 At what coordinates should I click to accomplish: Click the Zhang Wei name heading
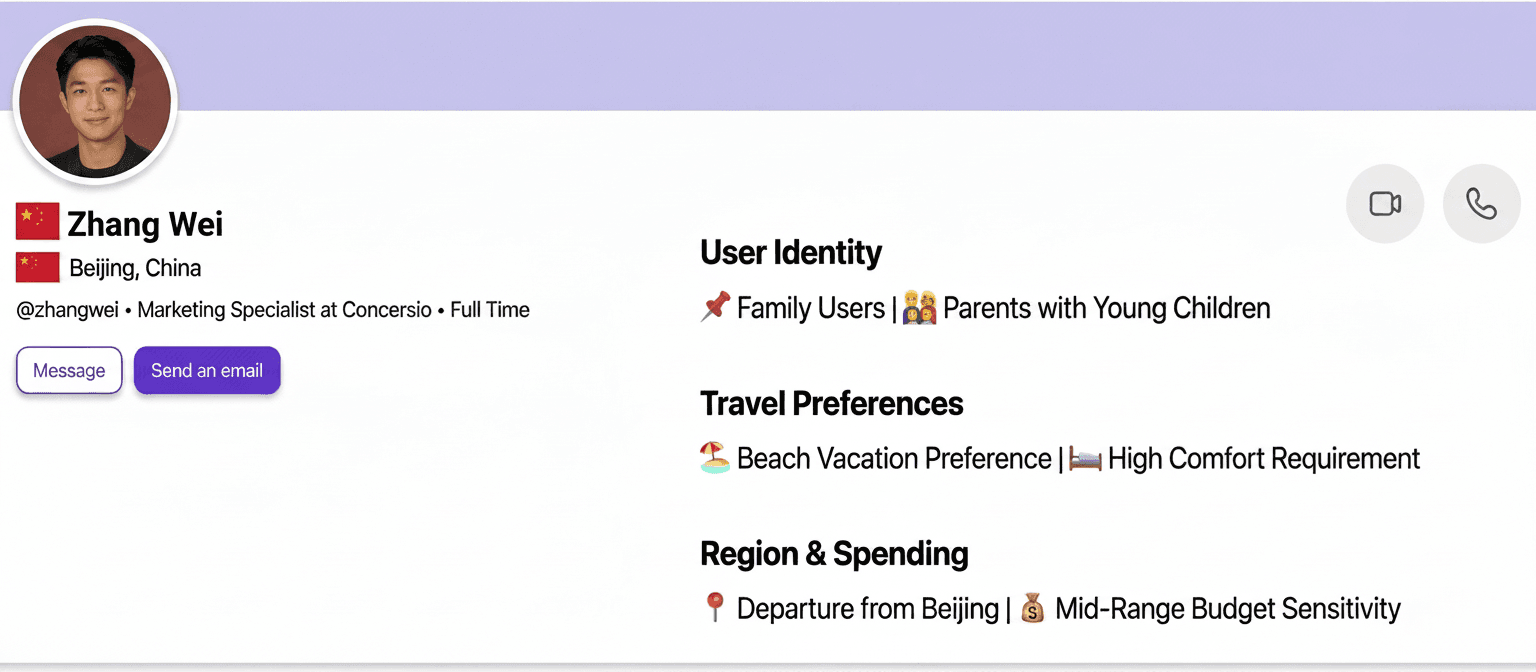click(145, 223)
